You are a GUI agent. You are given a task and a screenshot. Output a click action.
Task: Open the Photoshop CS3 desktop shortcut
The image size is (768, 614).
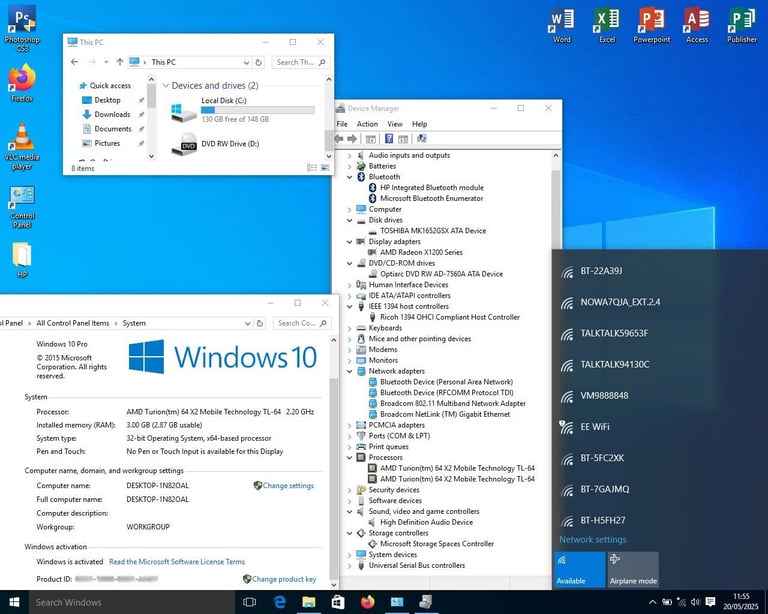22,27
